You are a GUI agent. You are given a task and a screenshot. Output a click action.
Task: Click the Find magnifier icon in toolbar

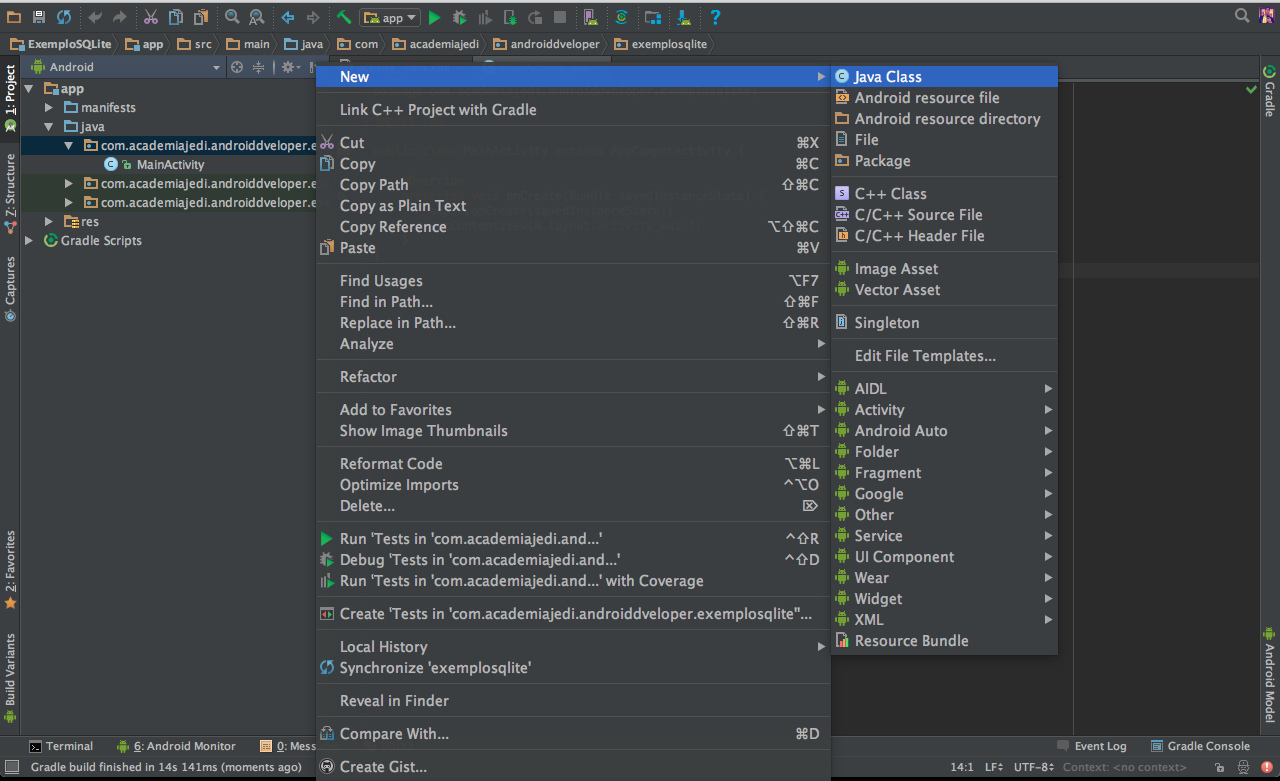tap(232, 17)
